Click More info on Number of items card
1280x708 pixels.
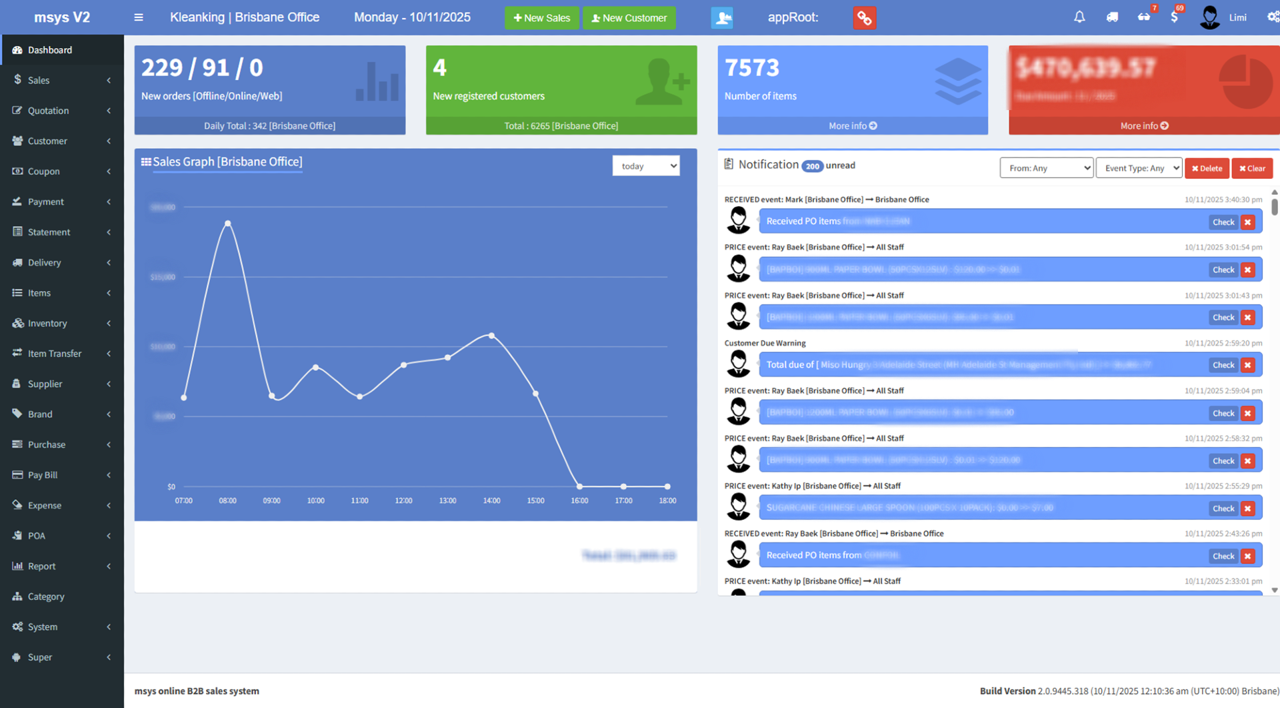(x=852, y=126)
